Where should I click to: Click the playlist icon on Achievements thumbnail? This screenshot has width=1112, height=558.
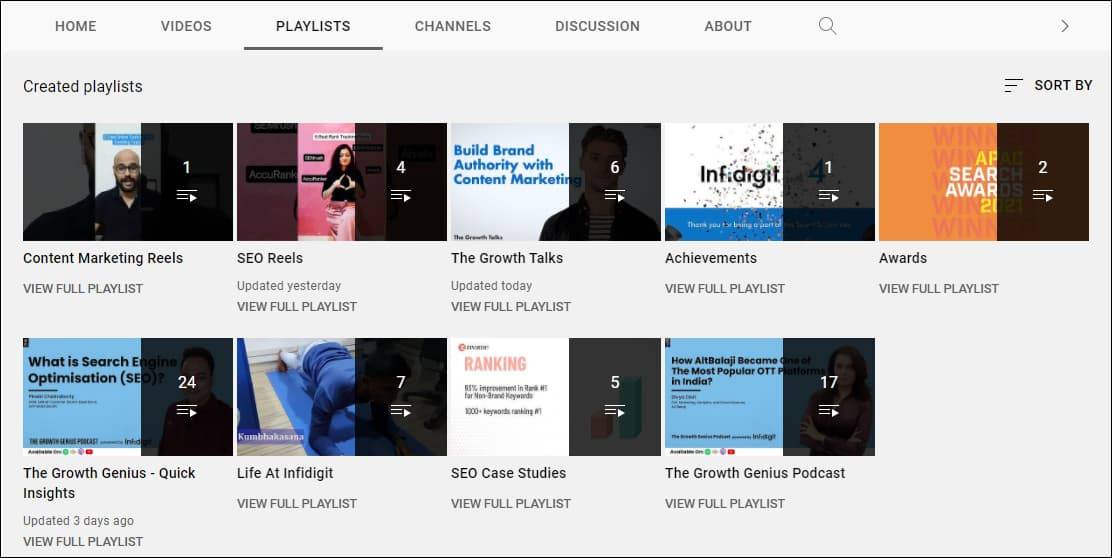(x=828, y=196)
